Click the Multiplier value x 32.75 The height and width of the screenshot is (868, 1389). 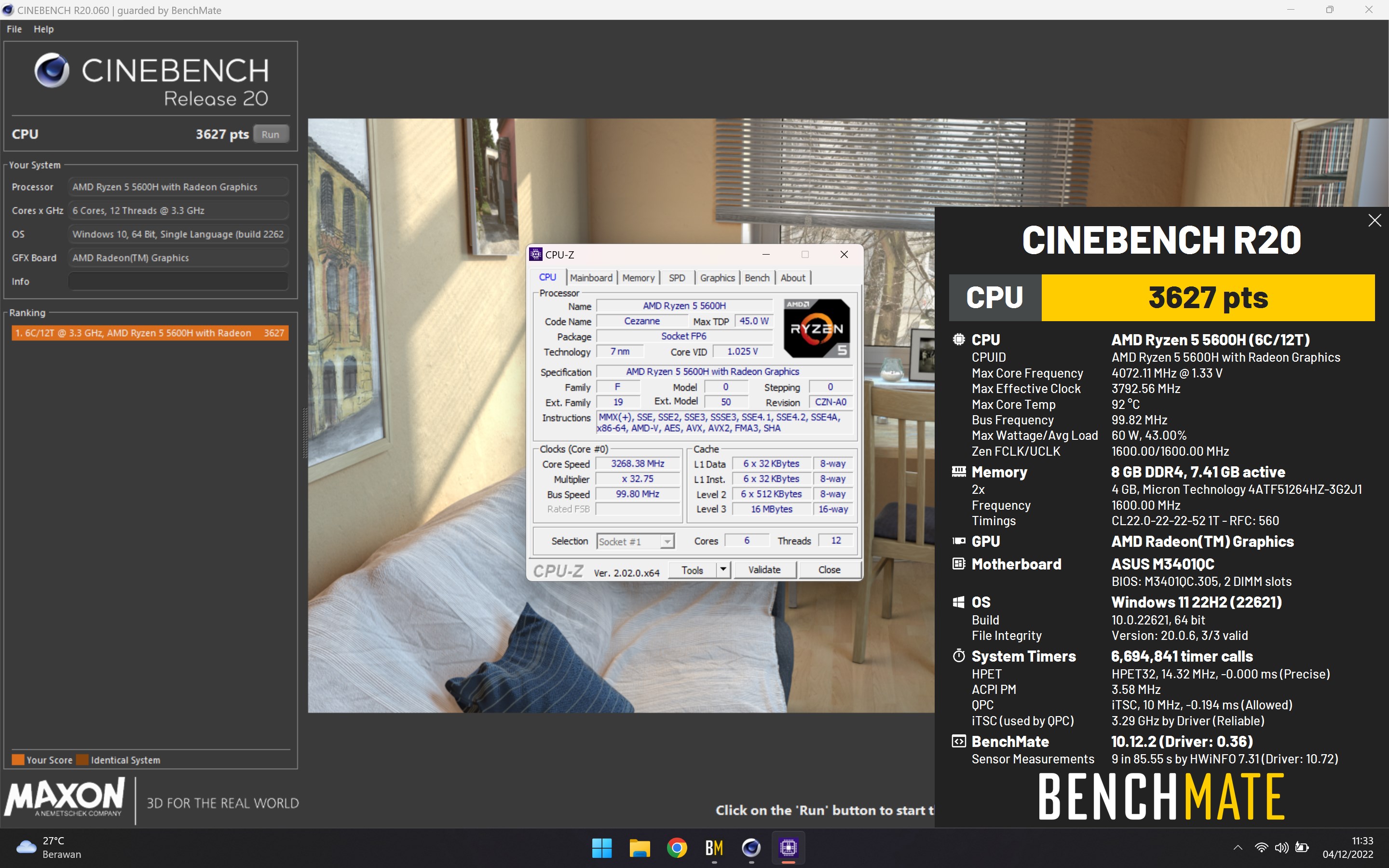click(x=637, y=479)
